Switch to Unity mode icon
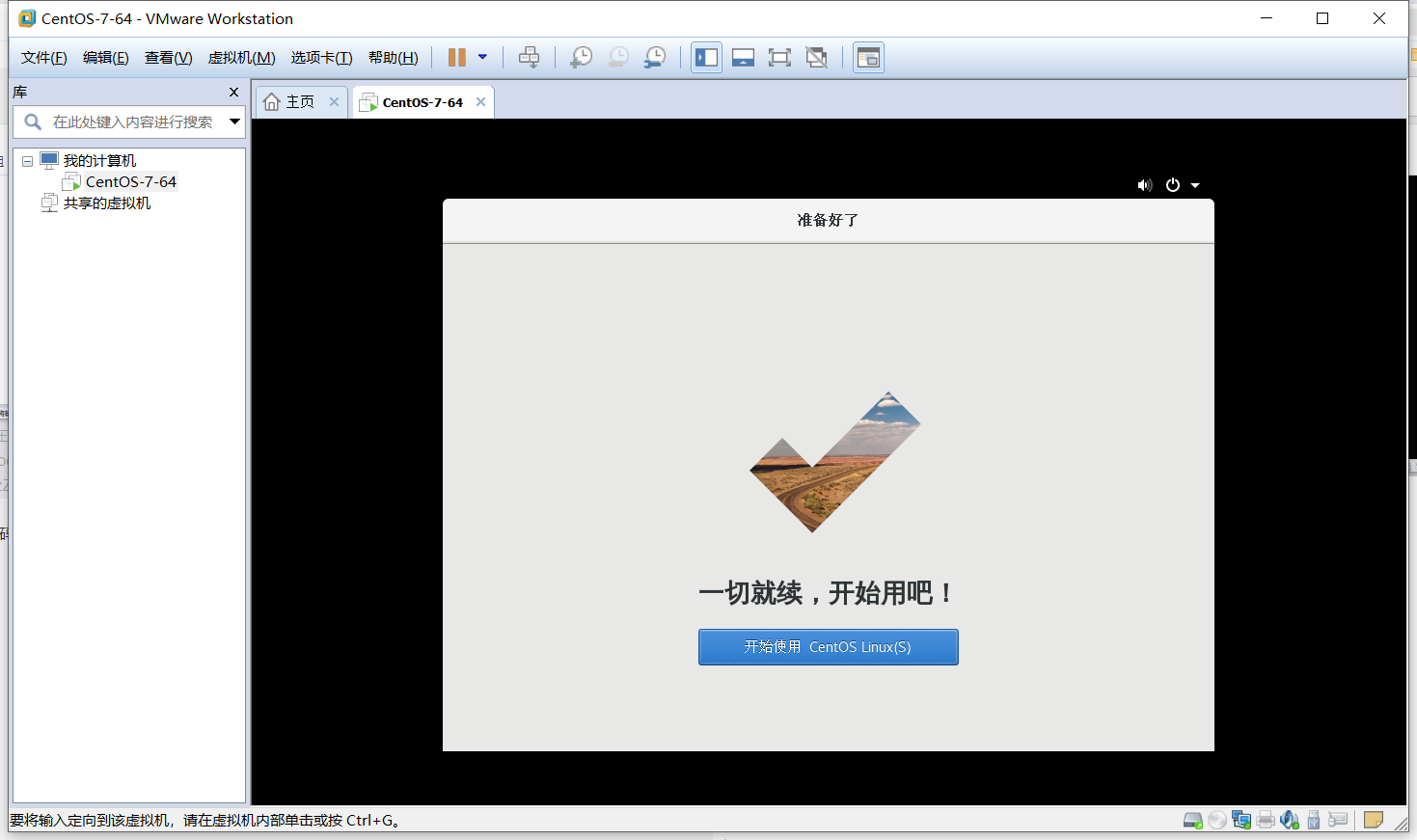Image resolution: width=1417 pixels, height=840 pixels. 816,58
